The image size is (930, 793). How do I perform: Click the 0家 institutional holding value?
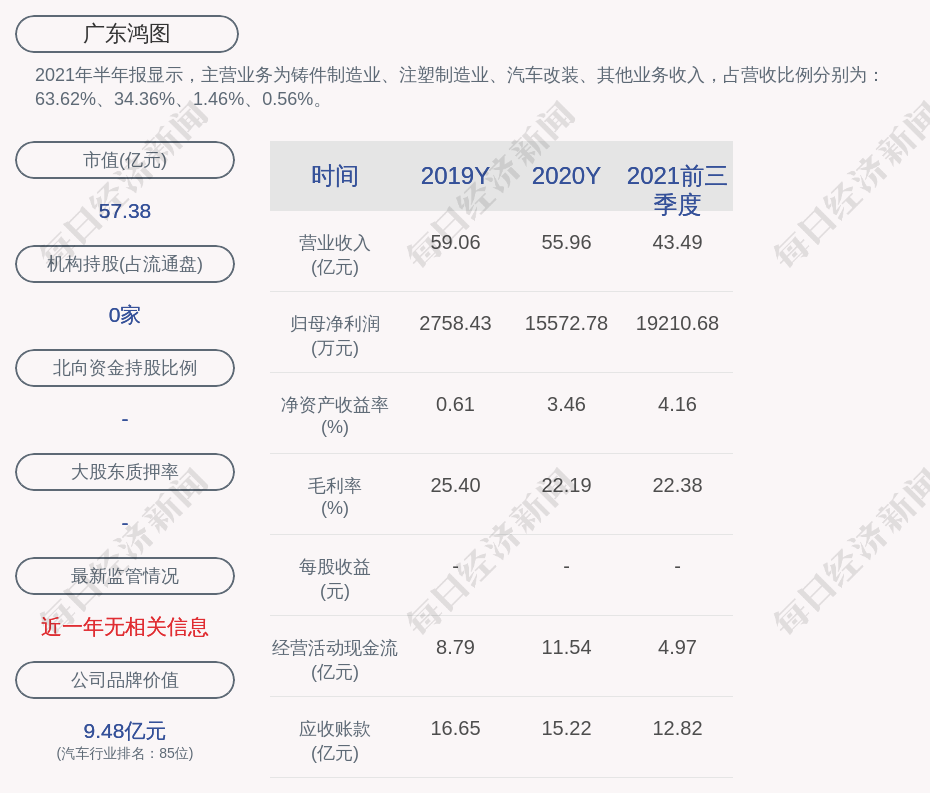pos(125,315)
